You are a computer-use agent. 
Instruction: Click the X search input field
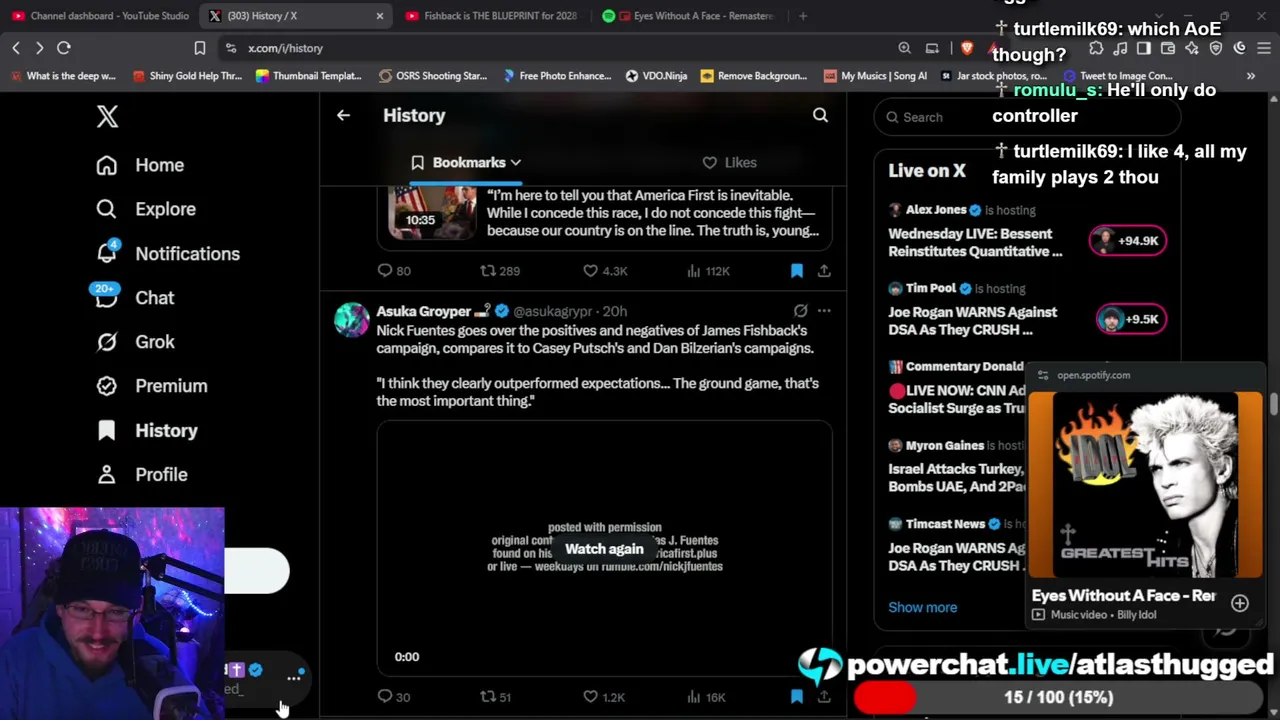coord(1026,117)
